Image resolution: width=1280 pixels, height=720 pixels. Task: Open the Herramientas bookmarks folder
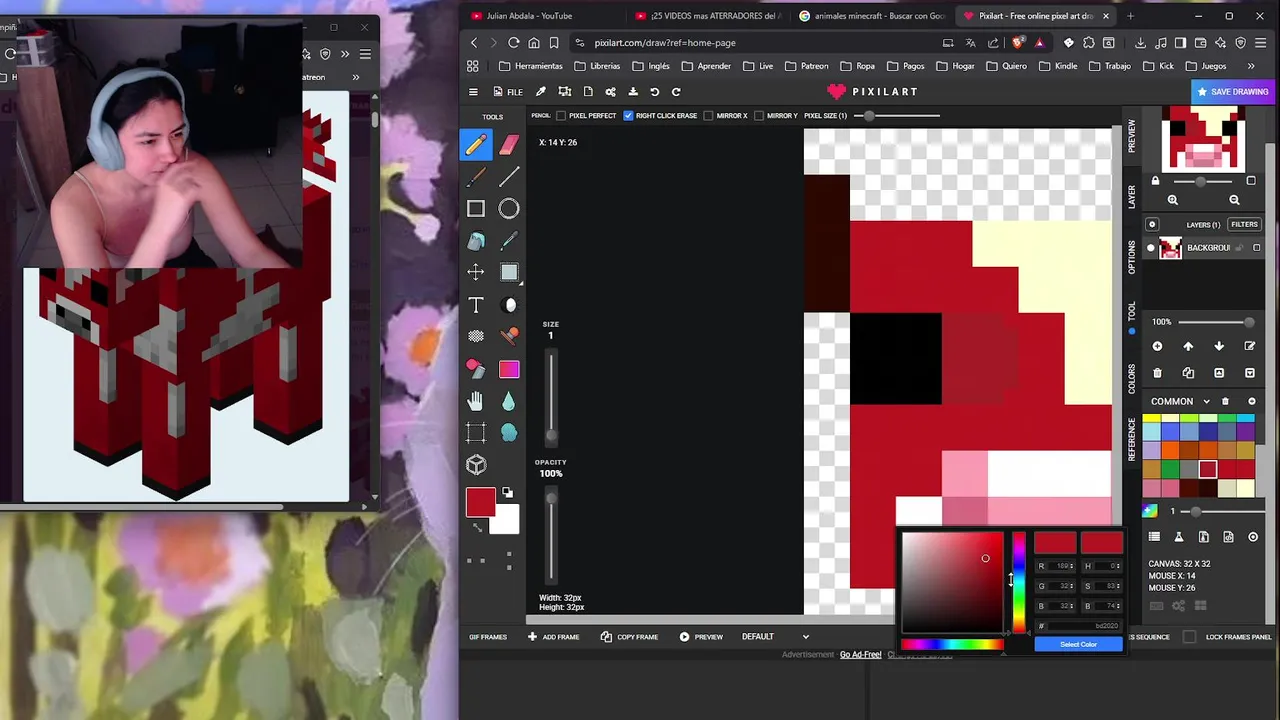(x=531, y=66)
